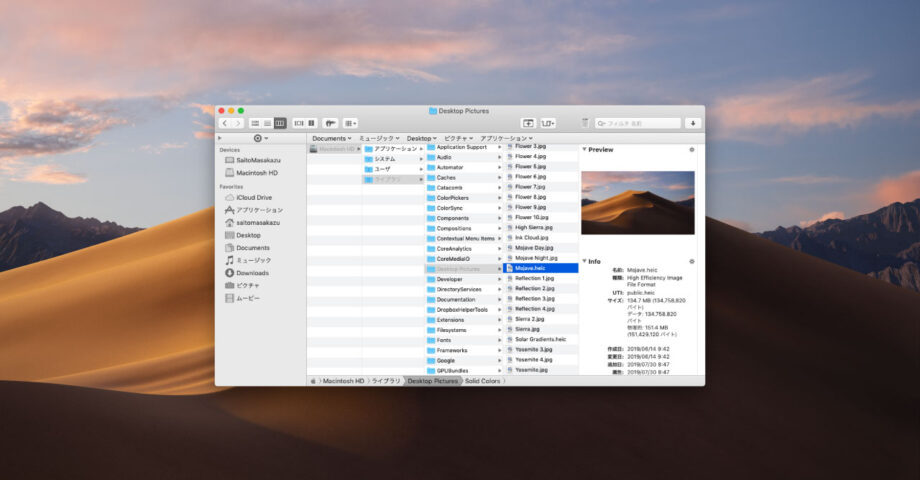Switch to icon list view mode
Image resolution: width=920 pixels, height=480 pixels.
tap(255, 123)
